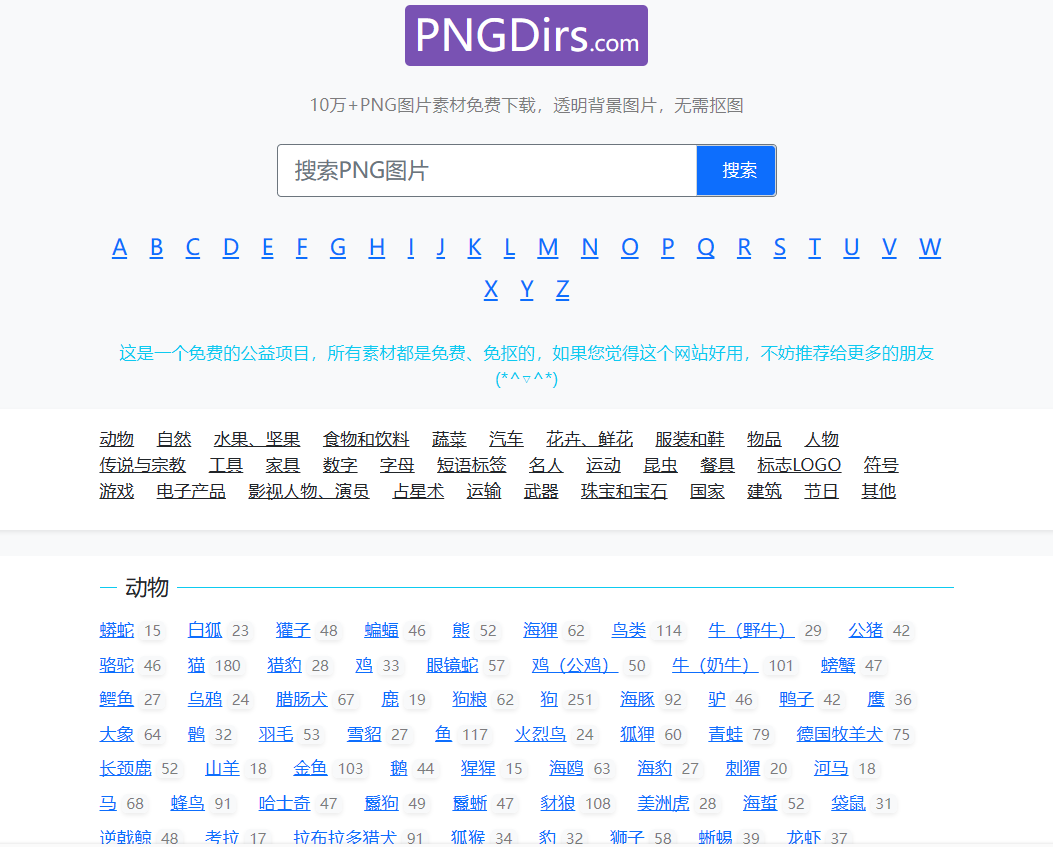This screenshot has height=847, width=1053.
Task: Open the 大象 animal link
Action: click(117, 734)
